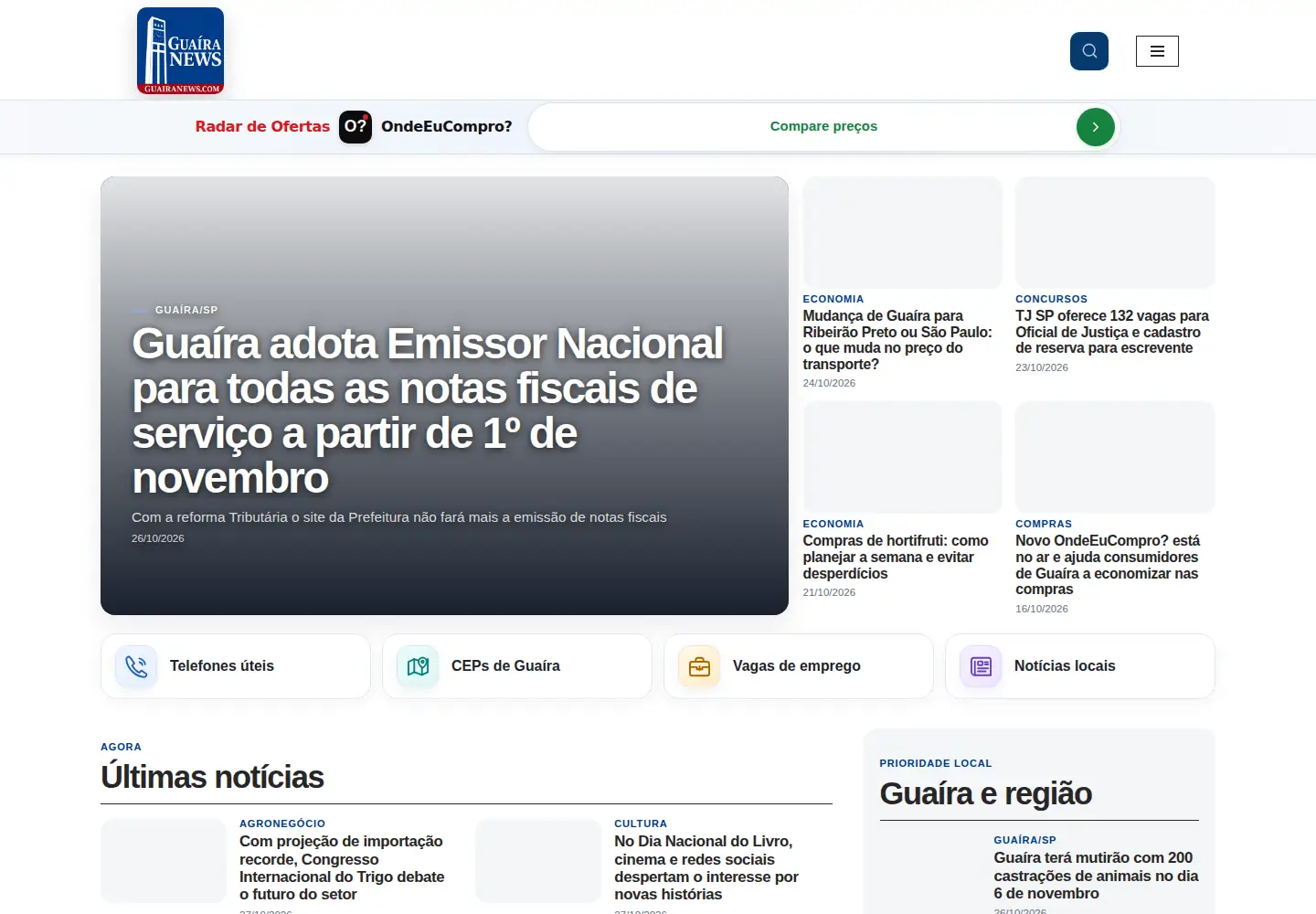1316x914 pixels.
Task: Open the Radar de Ofertas link
Action: pyautogui.click(x=262, y=126)
